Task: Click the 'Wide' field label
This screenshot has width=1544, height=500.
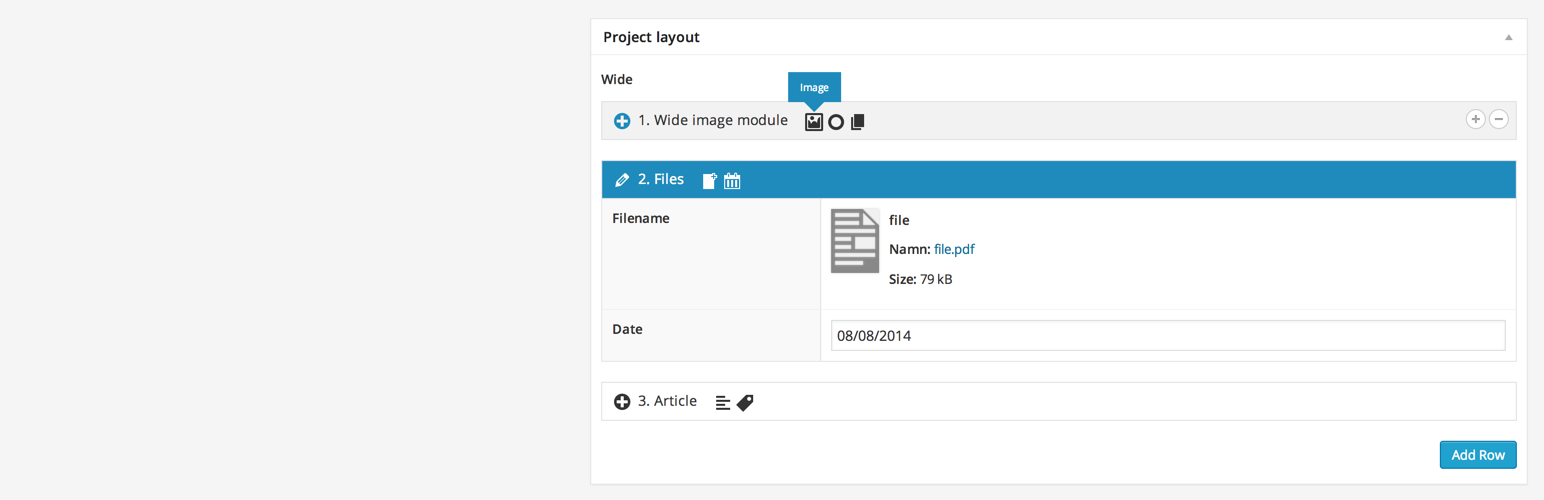Action: click(617, 79)
